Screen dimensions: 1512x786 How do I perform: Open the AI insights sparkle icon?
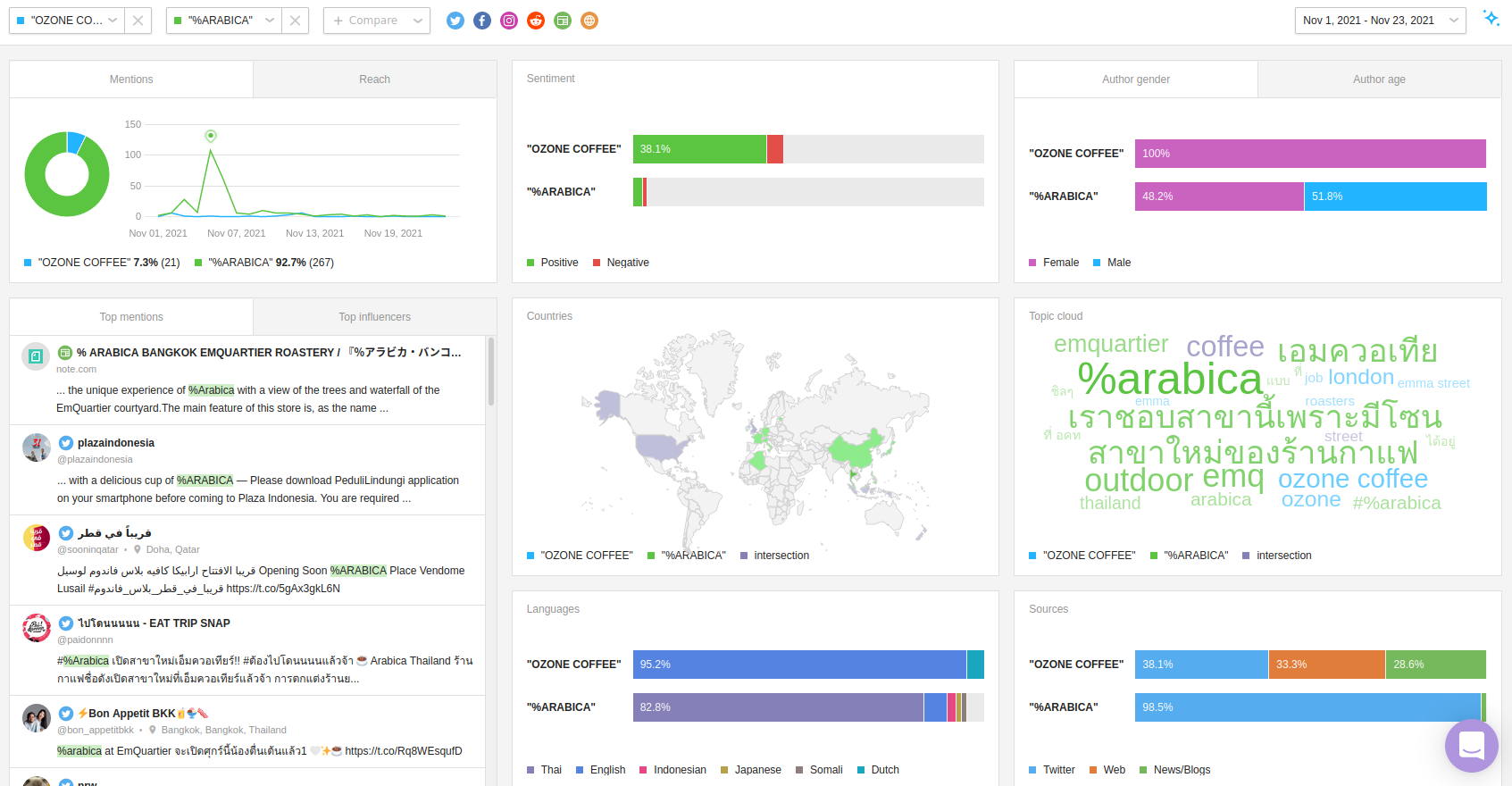pyautogui.click(x=1491, y=18)
